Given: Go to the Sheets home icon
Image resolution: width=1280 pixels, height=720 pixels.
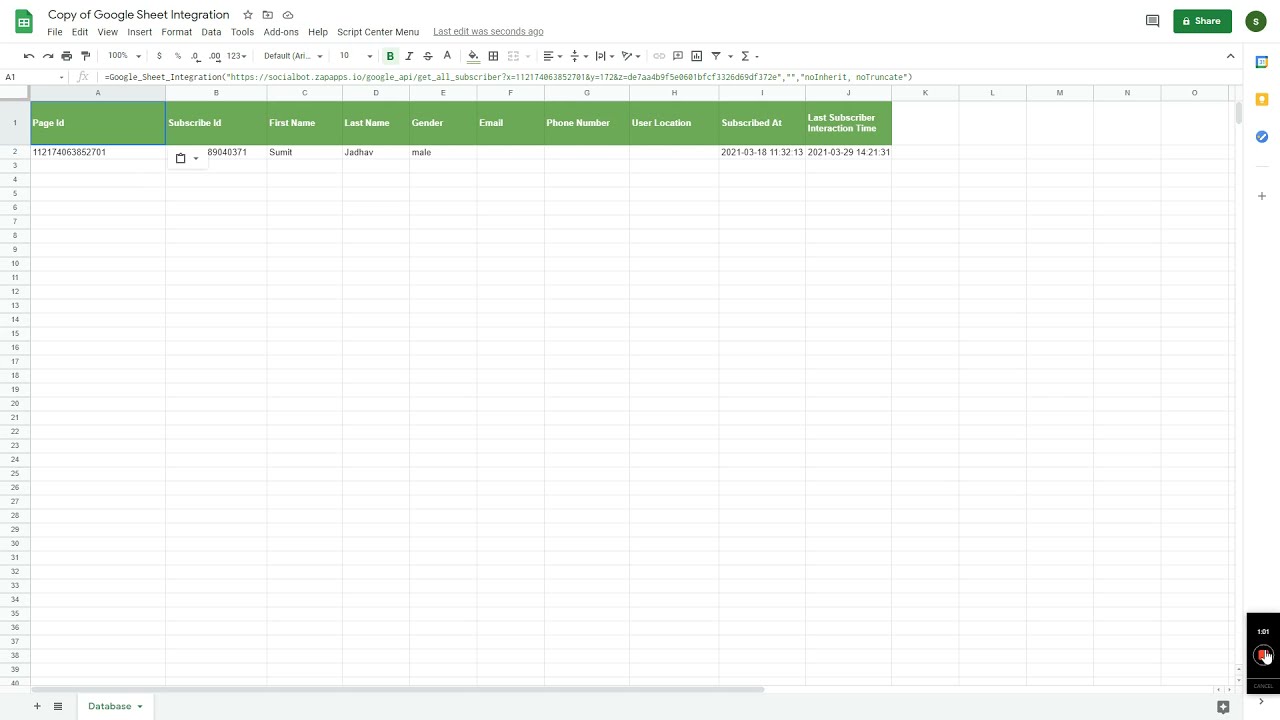Looking at the screenshot, I should point(23,21).
